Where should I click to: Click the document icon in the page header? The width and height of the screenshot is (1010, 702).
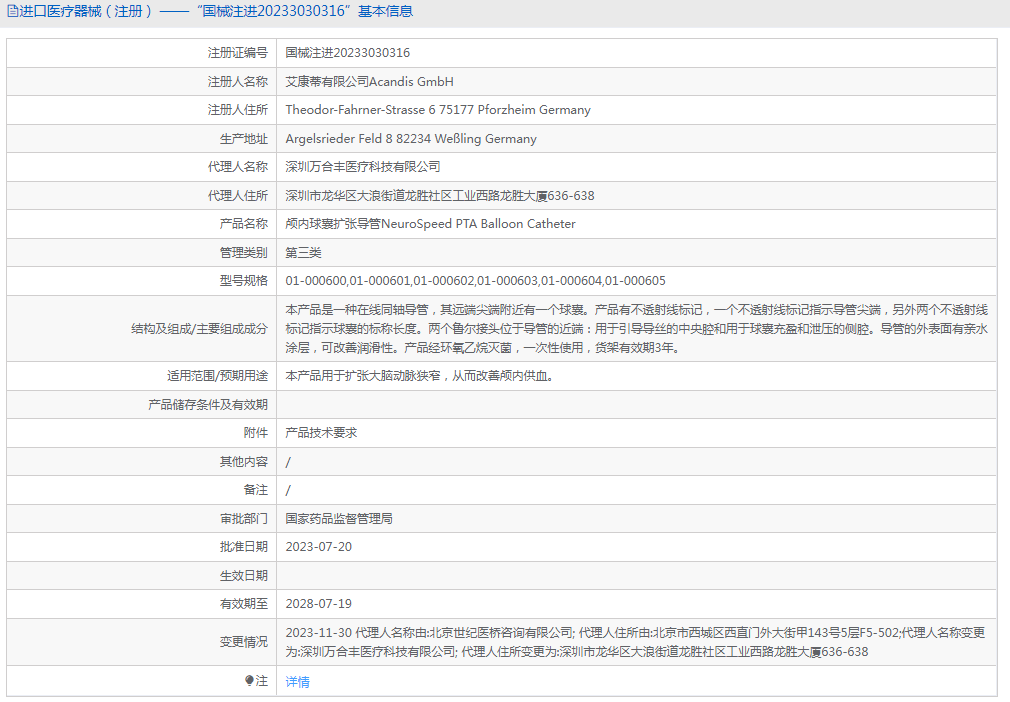(12, 12)
